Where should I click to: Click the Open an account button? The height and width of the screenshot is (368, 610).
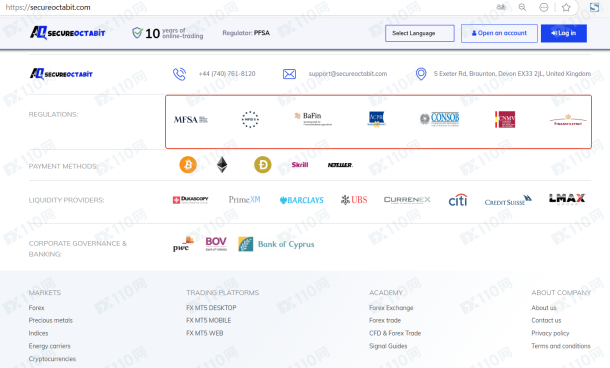[x=499, y=33]
